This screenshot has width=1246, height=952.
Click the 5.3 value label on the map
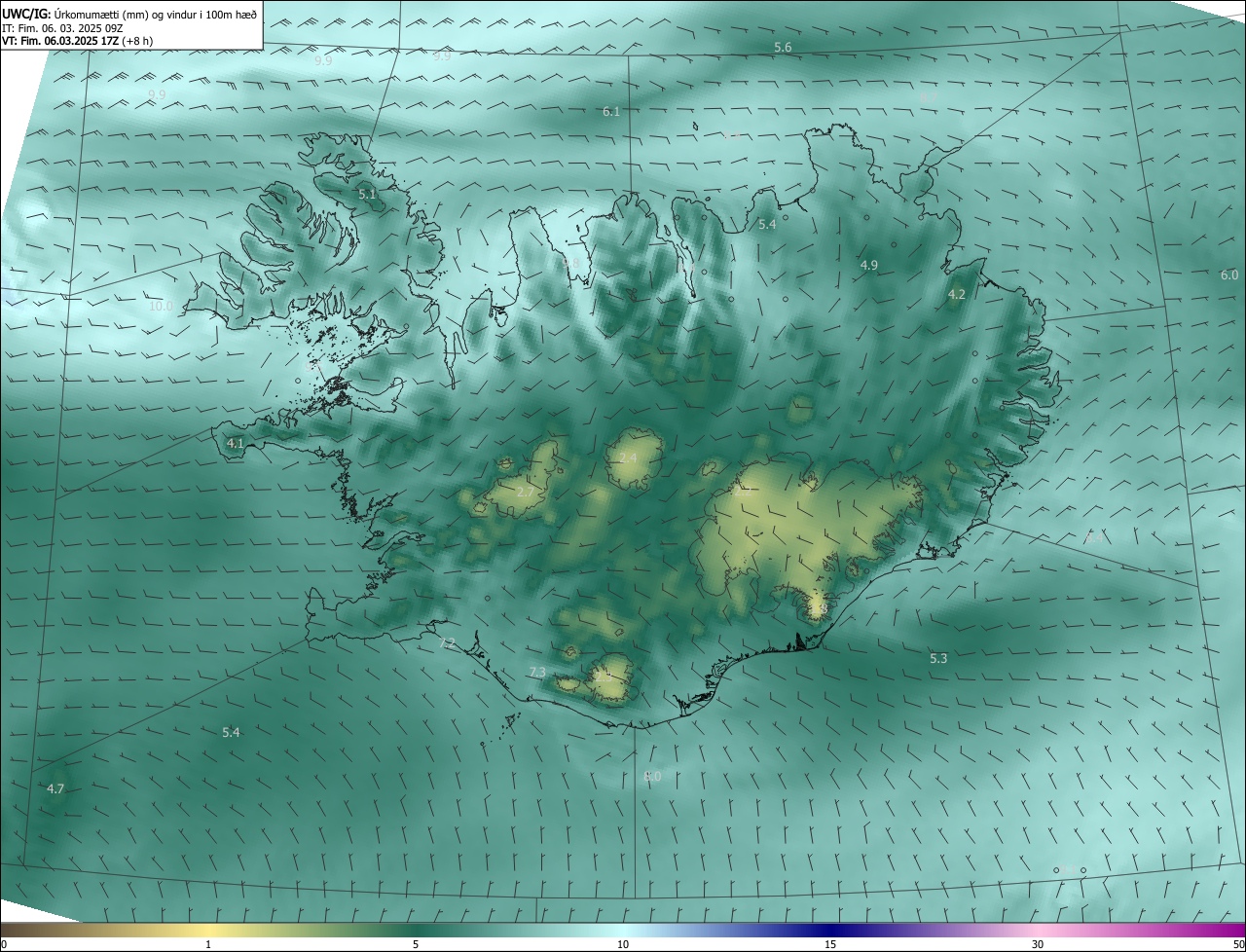point(938,659)
